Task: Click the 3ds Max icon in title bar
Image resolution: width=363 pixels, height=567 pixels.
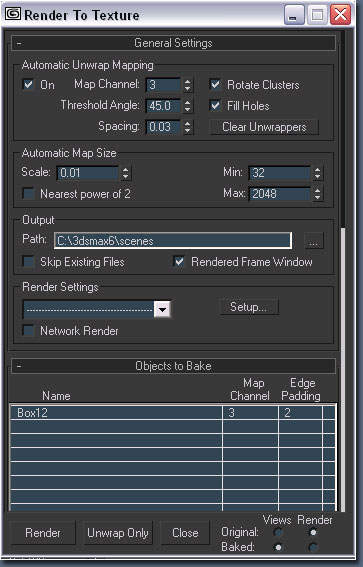Action: (13, 14)
